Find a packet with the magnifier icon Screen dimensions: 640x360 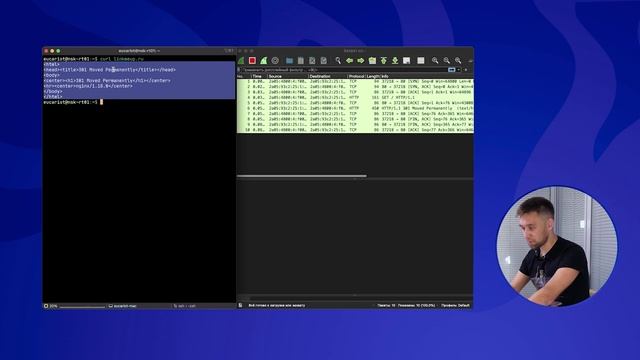338,60
